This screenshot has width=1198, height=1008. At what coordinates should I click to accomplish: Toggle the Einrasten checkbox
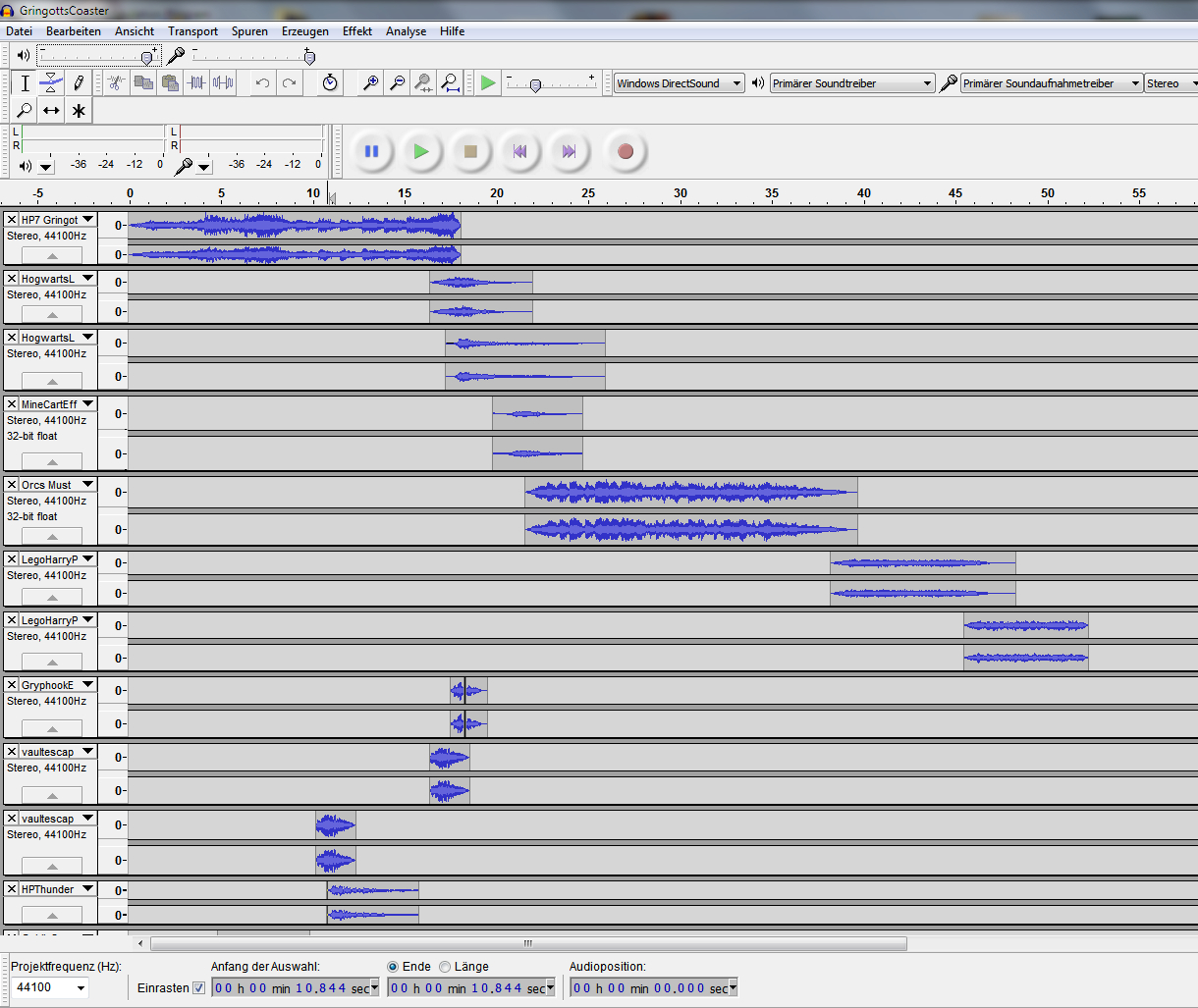coord(199,988)
